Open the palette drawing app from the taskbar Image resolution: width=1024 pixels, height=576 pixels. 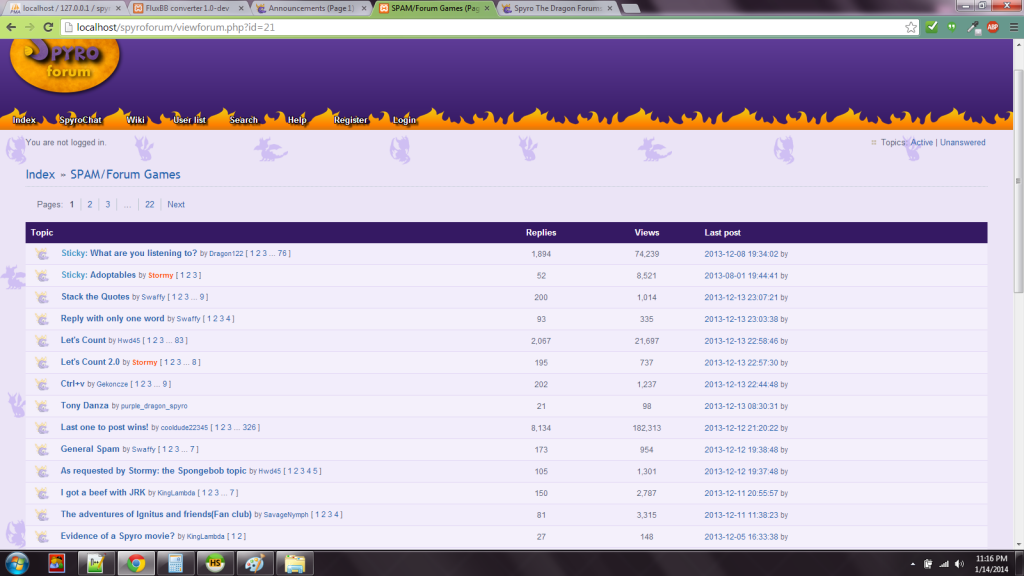click(255, 562)
